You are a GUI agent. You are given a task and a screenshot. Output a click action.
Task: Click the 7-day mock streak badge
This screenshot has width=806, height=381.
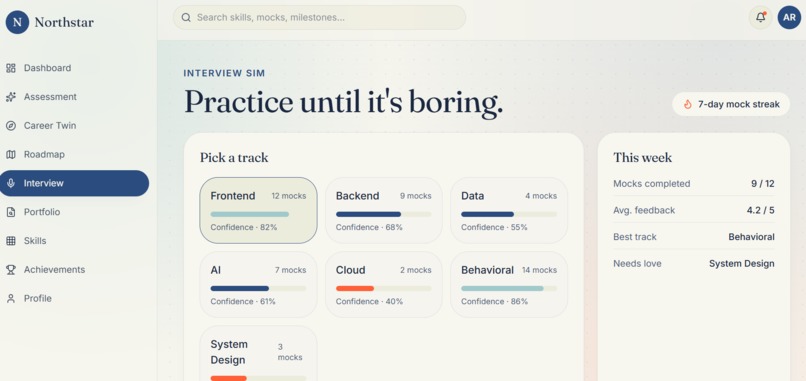731,104
